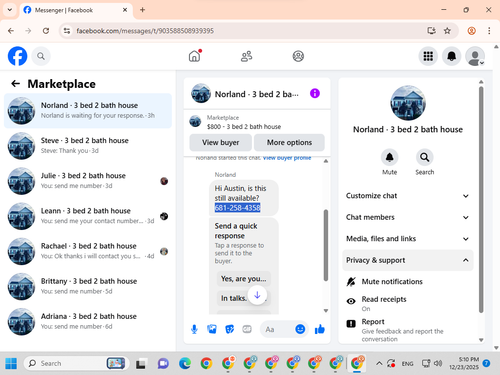The width and height of the screenshot is (500, 375).
Task: Expand Chat members section
Action: tap(408, 217)
